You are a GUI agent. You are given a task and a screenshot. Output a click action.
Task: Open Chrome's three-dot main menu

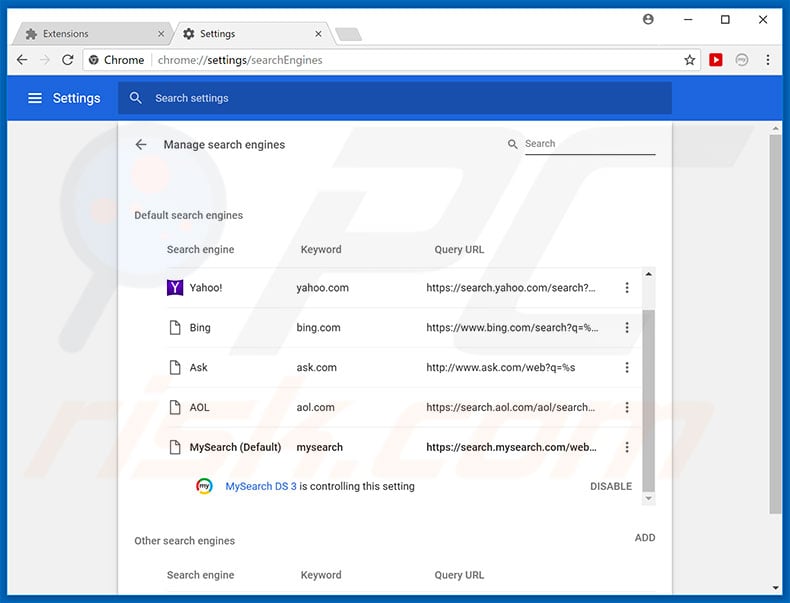pyautogui.click(x=768, y=60)
